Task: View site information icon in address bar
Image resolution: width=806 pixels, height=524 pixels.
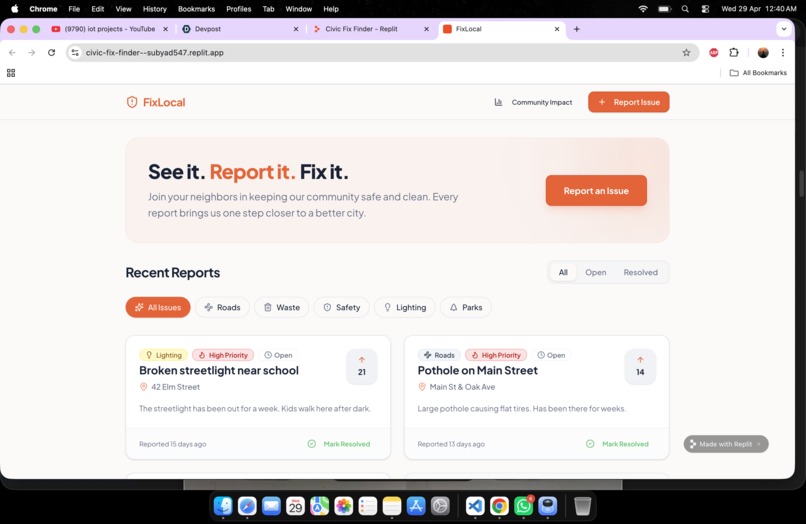Action: [x=76, y=52]
